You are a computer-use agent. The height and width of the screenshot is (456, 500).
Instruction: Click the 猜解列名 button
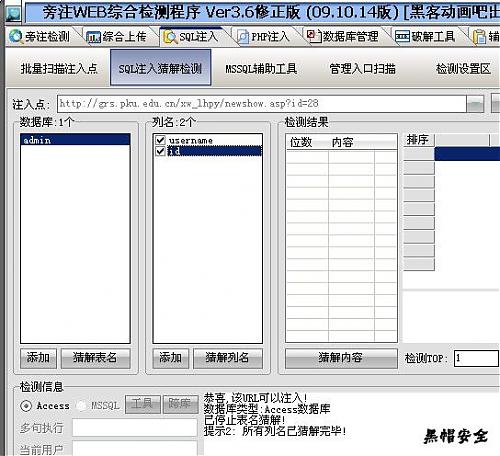point(228,358)
